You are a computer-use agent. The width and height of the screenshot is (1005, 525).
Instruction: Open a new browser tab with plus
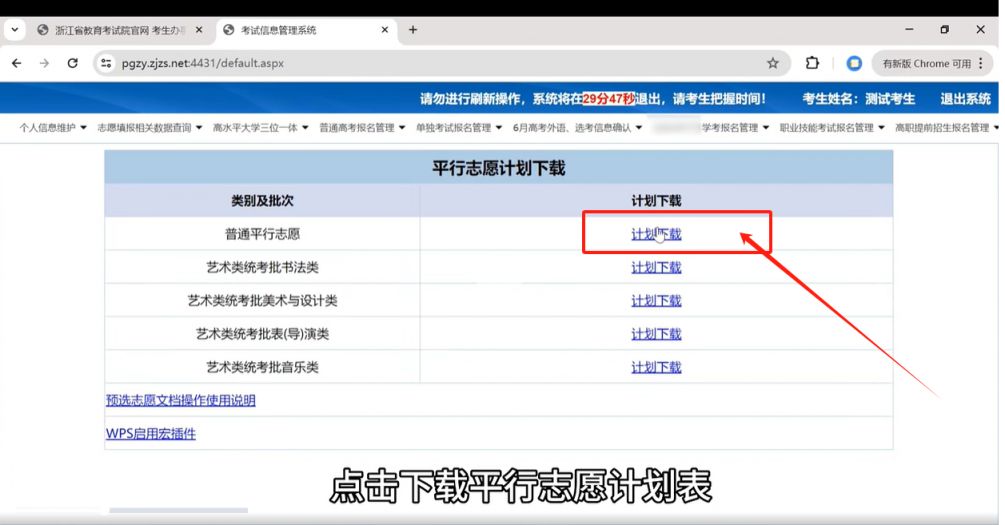[x=412, y=30]
